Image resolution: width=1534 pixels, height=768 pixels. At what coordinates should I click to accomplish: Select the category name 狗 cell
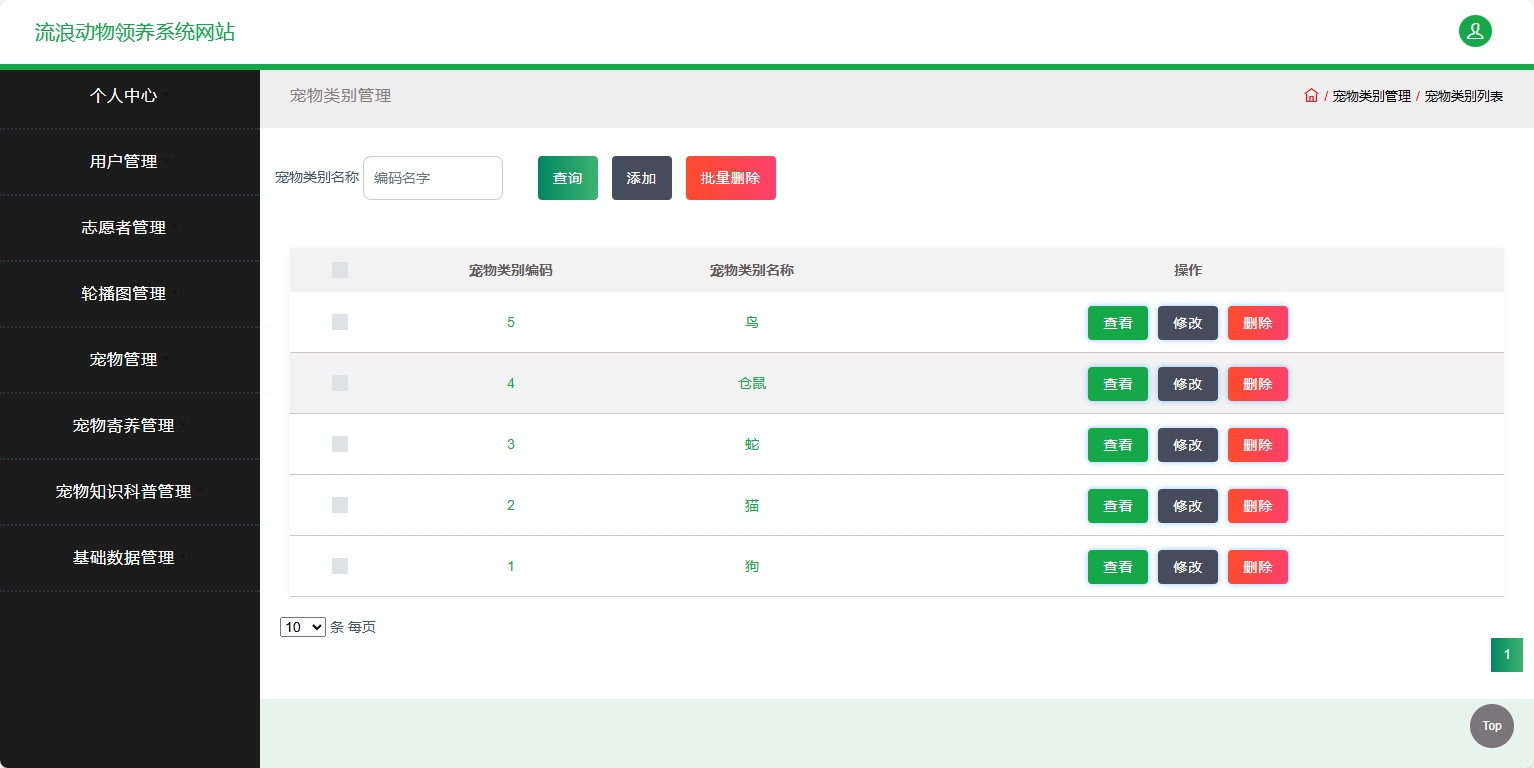click(x=752, y=566)
